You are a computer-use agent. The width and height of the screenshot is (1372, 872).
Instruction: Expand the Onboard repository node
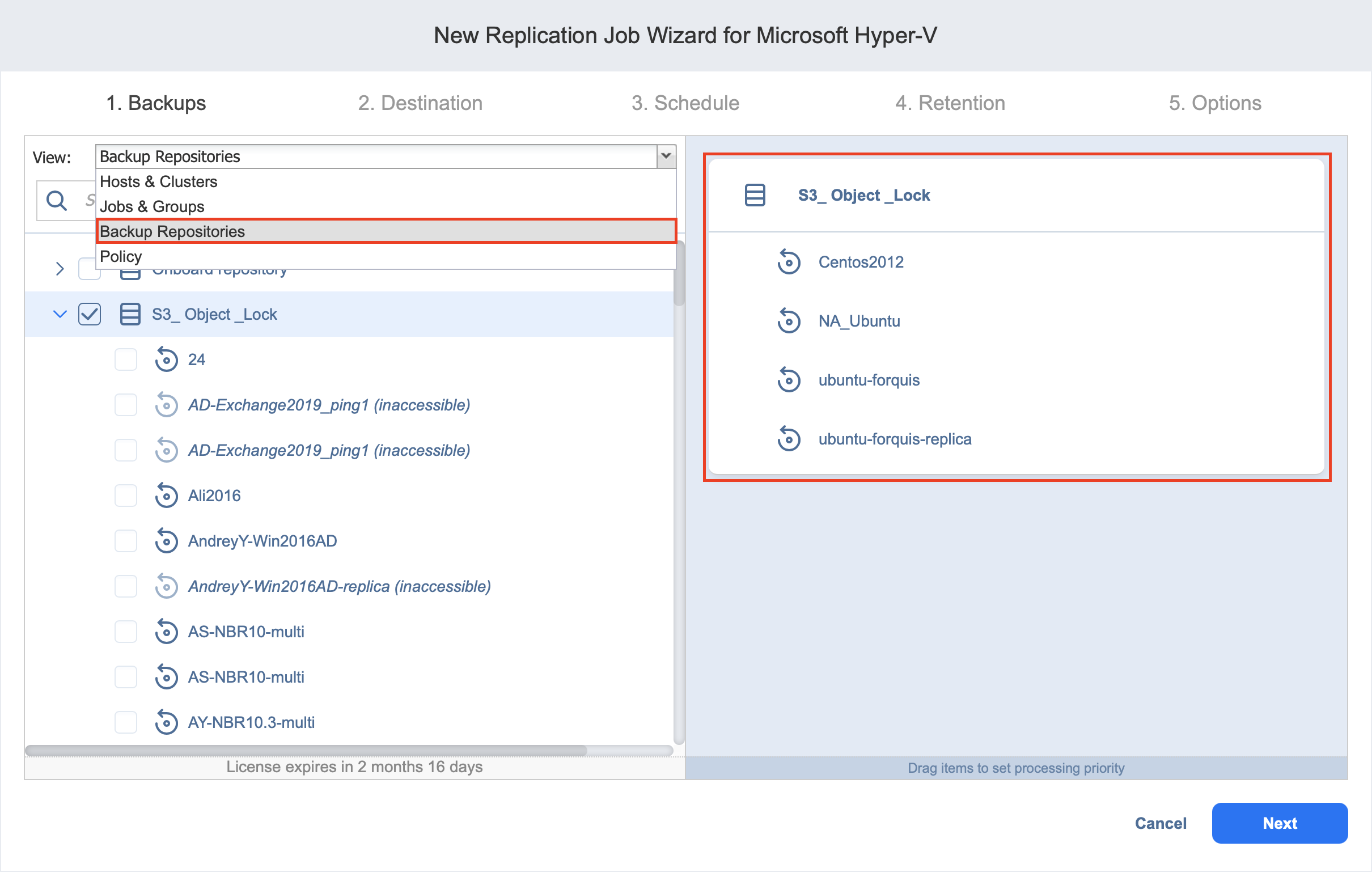(x=60, y=269)
